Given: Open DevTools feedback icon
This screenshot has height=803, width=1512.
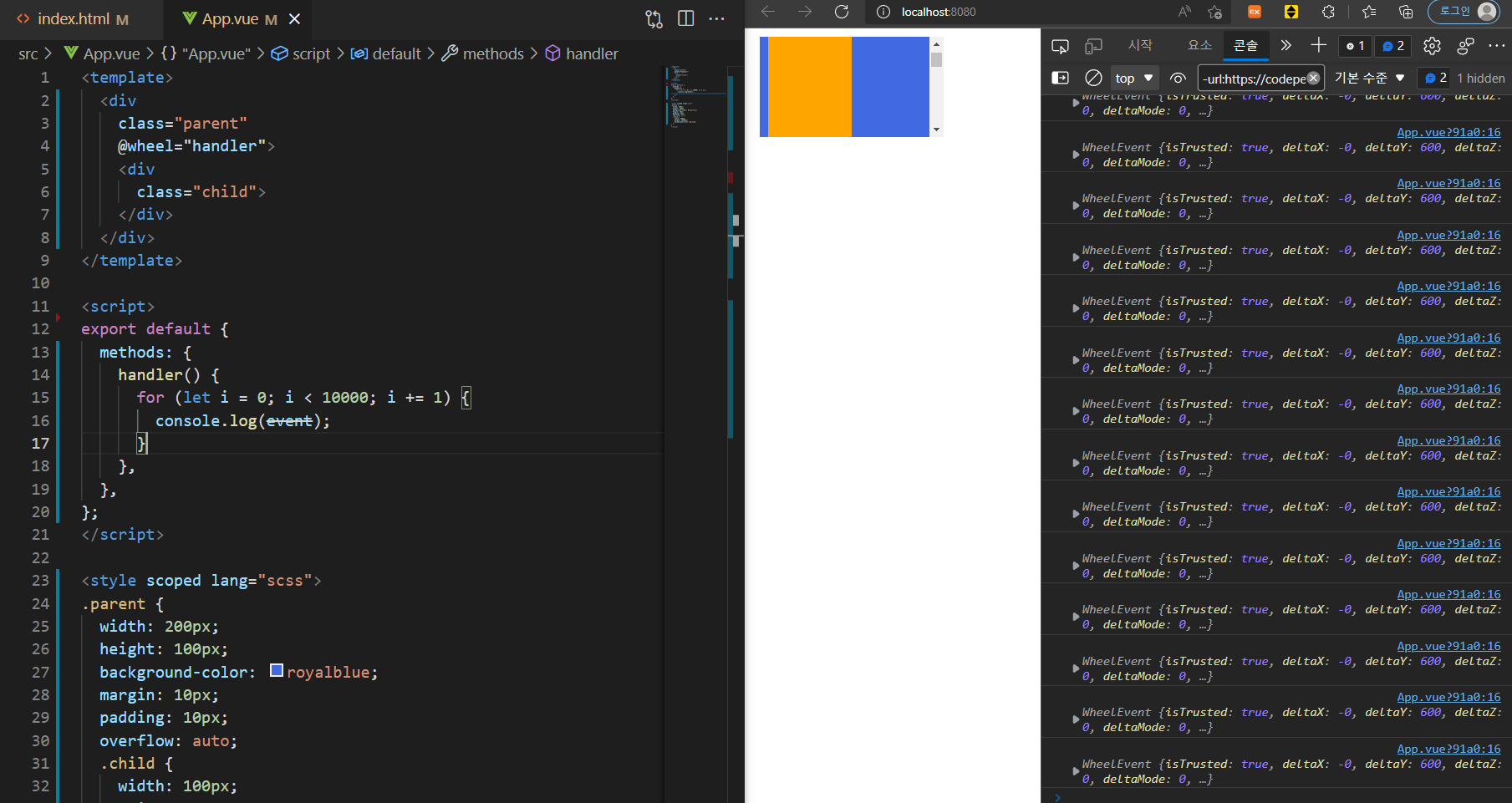Looking at the screenshot, I should click(1465, 46).
